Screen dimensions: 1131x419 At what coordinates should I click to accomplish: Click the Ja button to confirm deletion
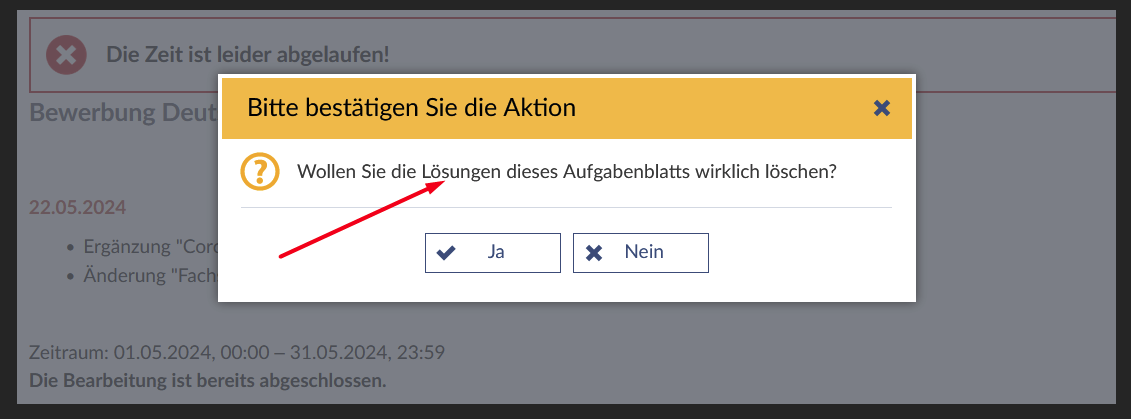point(492,253)
